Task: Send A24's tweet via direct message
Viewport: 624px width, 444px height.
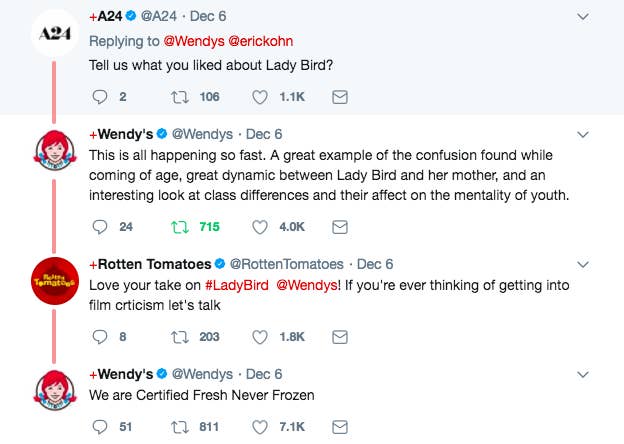Action: (340, 97)
